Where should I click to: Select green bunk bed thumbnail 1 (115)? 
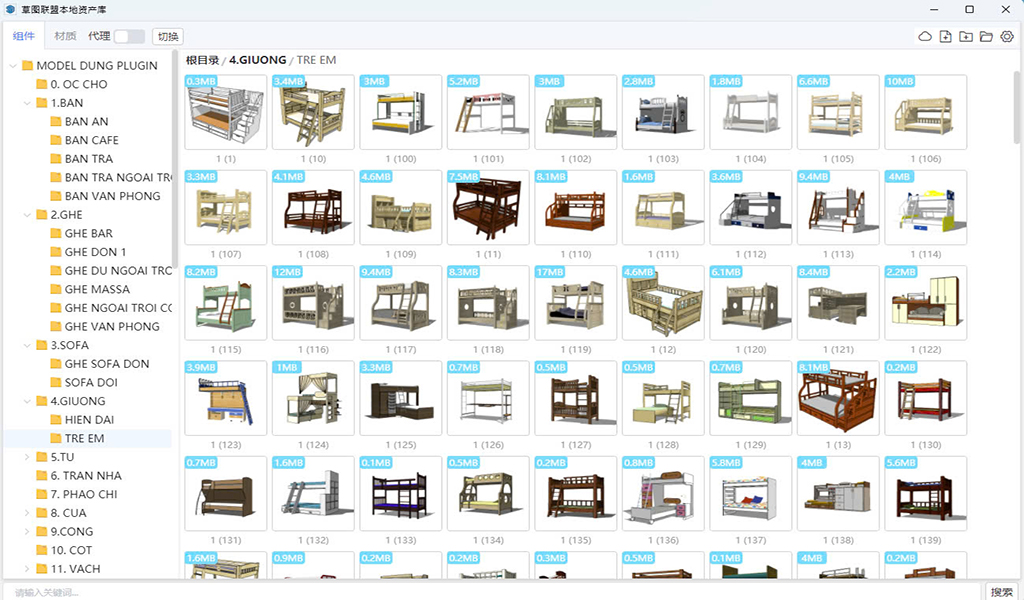(x=226, y=303)
